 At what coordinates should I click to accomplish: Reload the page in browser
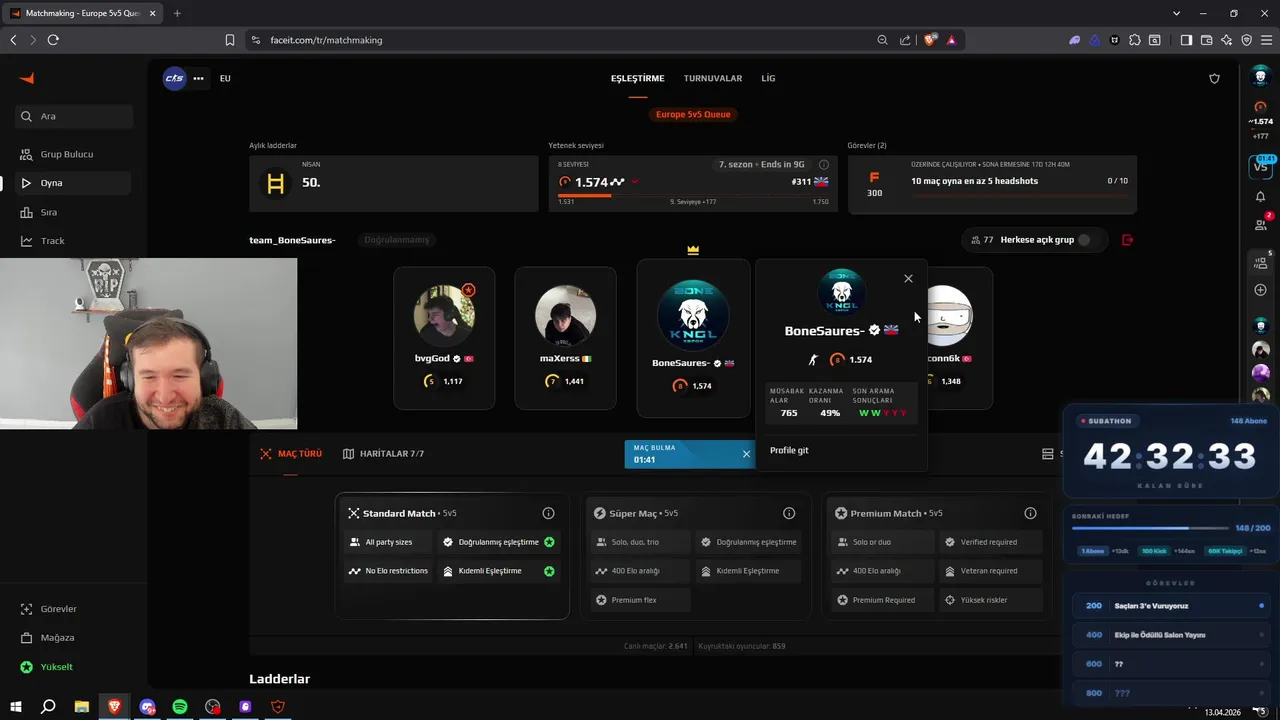(x=53, y=40)
